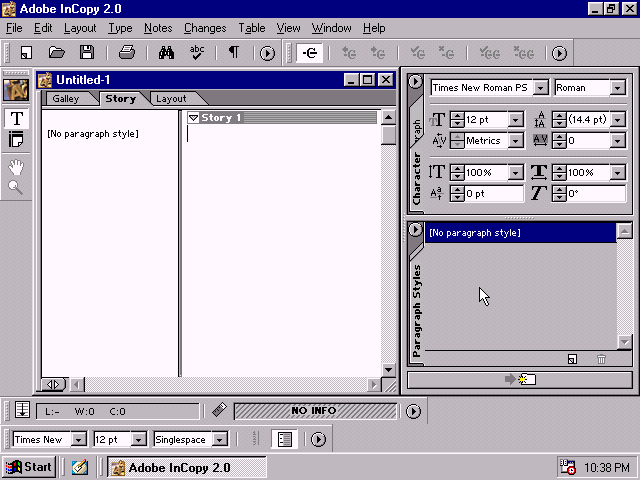Open the Notes menu
The height and width of the screenshot is (480, 640).
coord(158,28)
